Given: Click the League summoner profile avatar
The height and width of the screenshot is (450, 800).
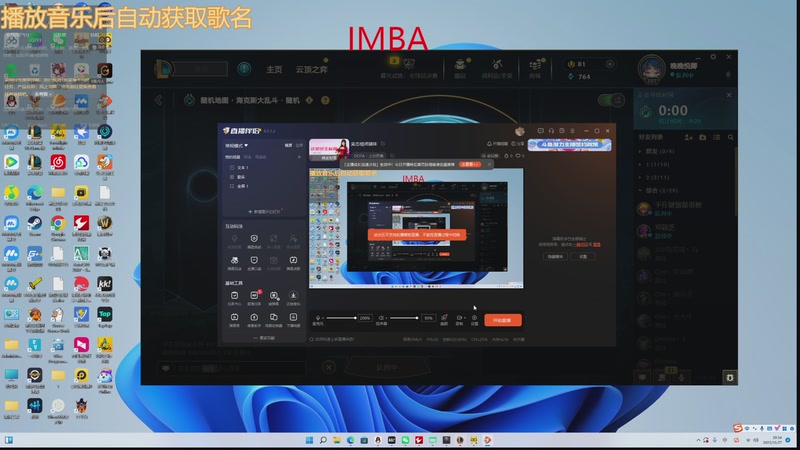Looking at the screenshot, I should coord(652,70).
